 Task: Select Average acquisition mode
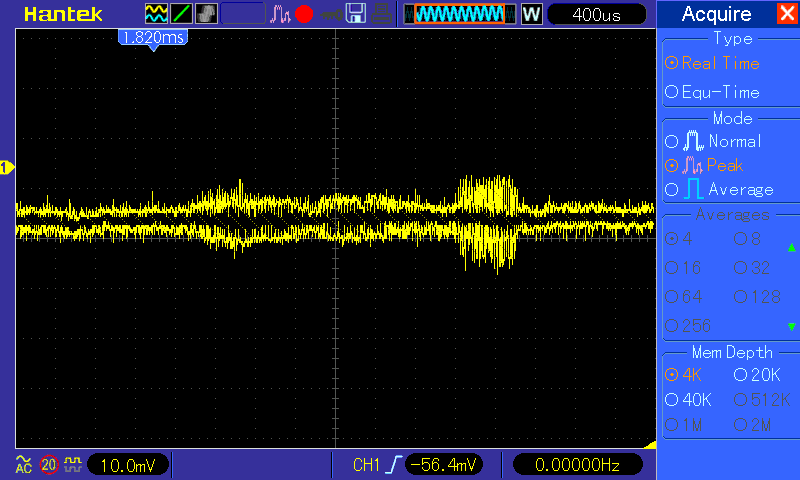[719, 189]
